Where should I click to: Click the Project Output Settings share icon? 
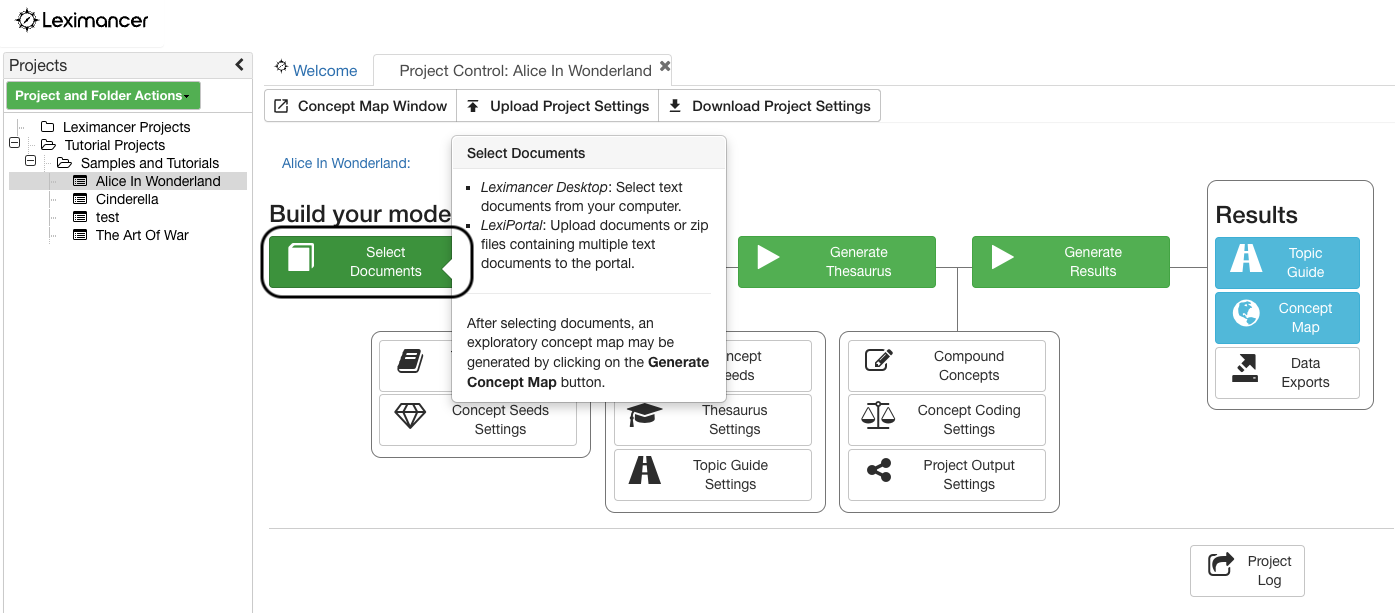(x=877, y=474)
